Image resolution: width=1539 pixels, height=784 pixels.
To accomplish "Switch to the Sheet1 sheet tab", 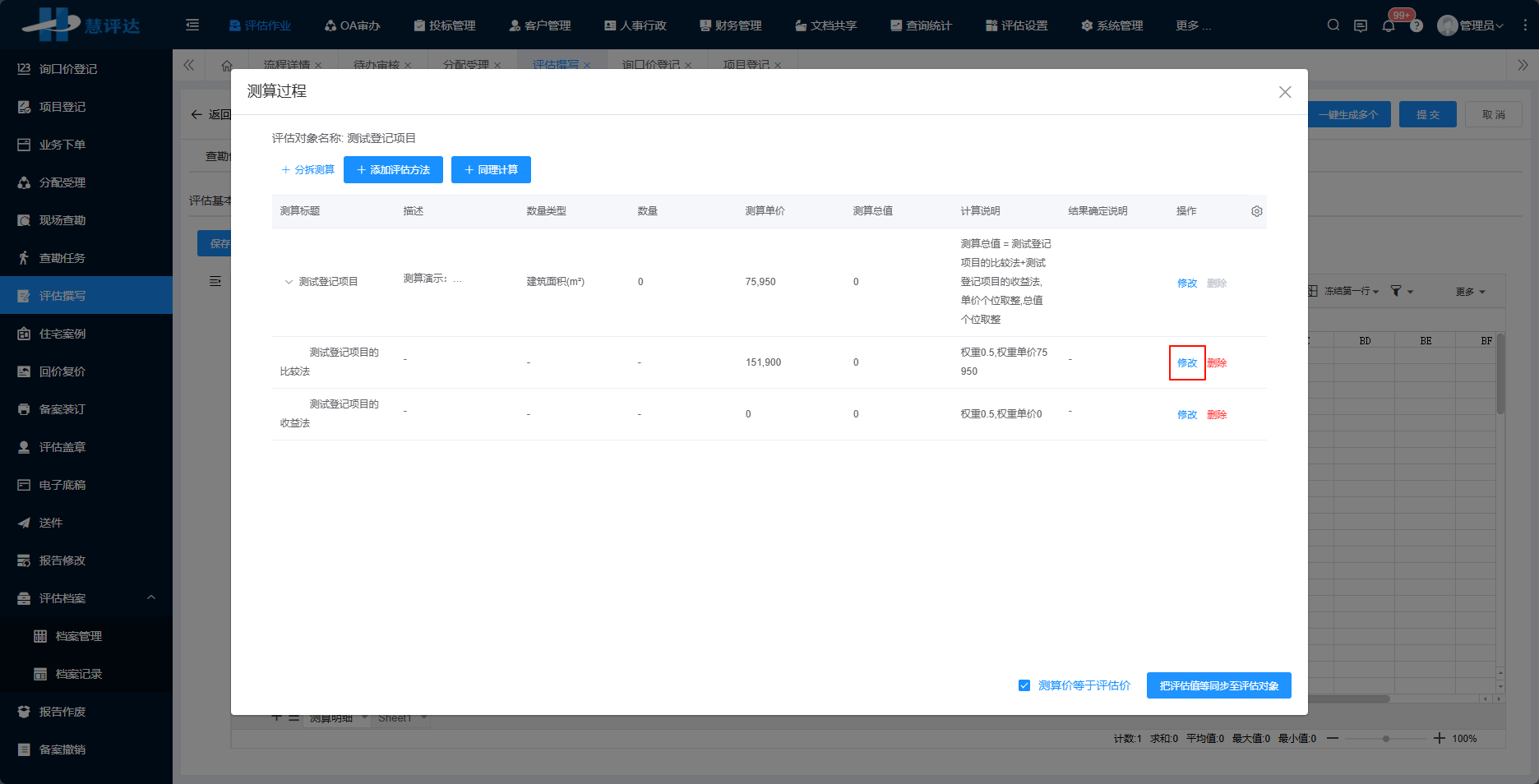I will click(395, 717).
